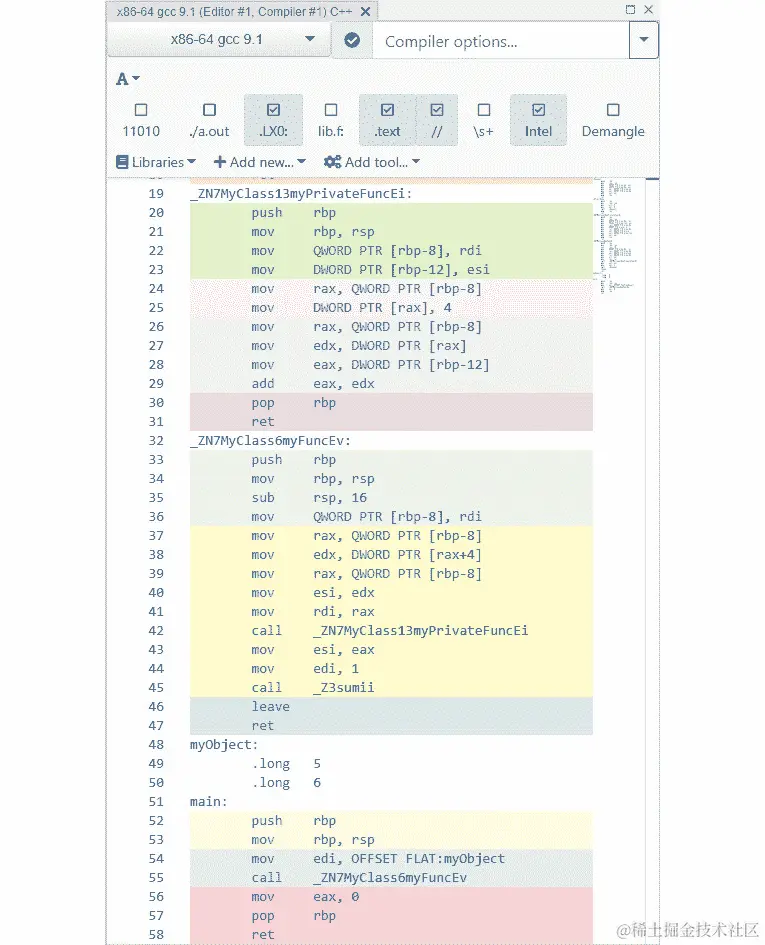
Task: Click 'add eax, edx' on line 29
Action: 313,383
